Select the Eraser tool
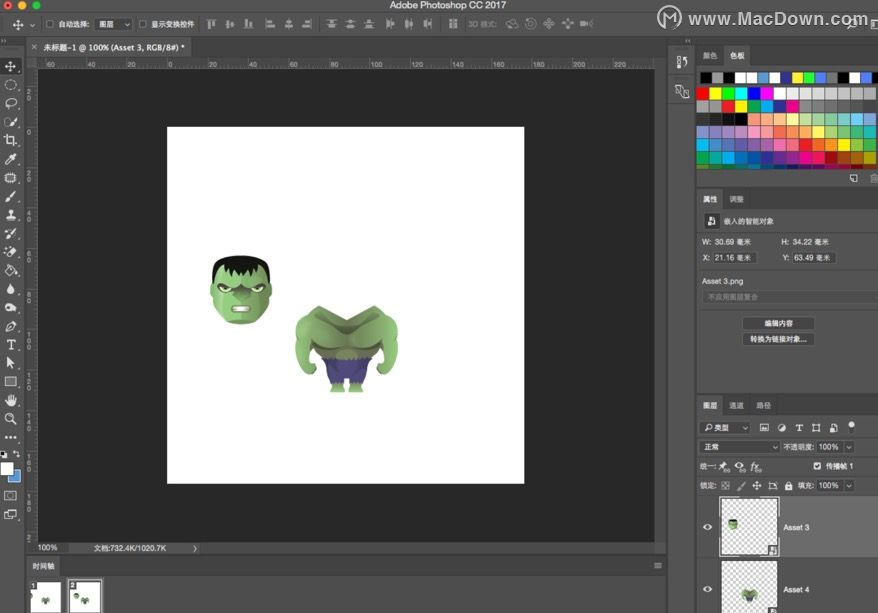 tap(11, 252)
